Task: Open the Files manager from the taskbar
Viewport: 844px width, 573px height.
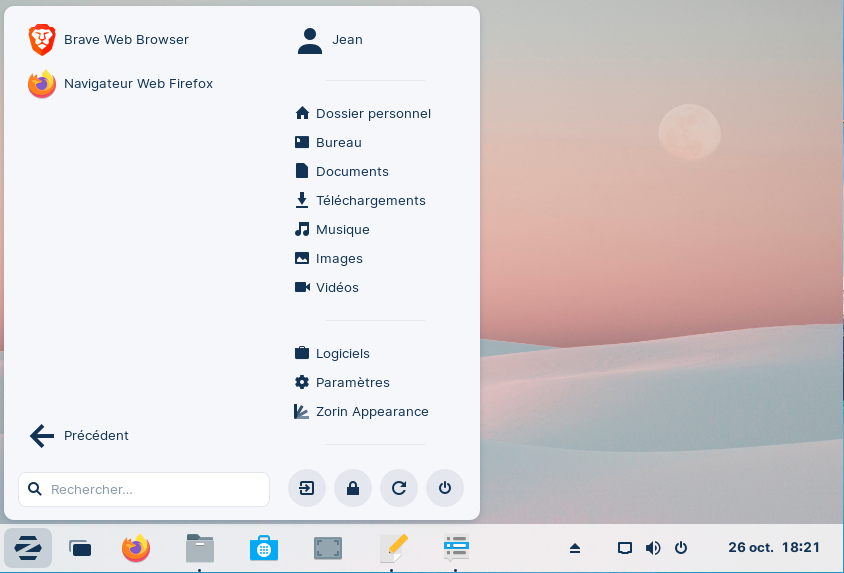Action: point(200,548)
